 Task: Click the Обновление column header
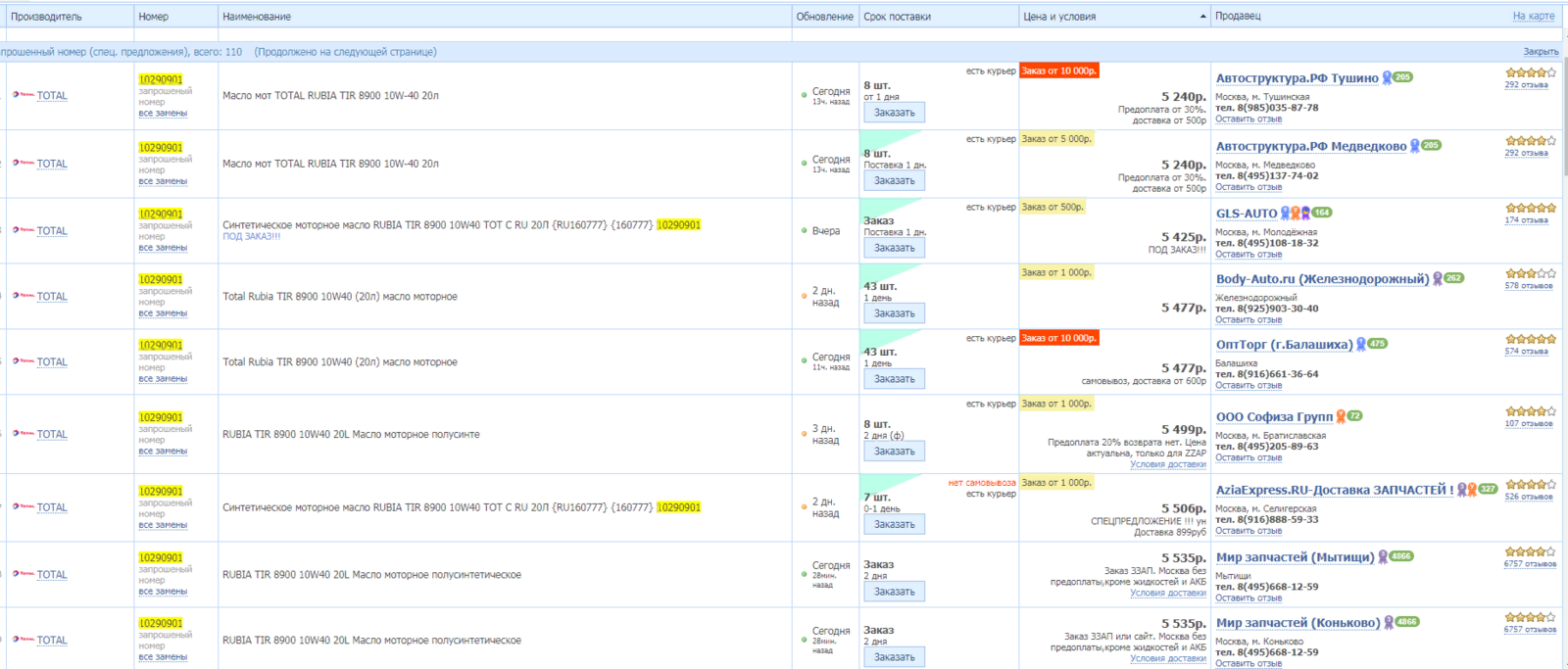pyautogui.click(x=824, y=17)
